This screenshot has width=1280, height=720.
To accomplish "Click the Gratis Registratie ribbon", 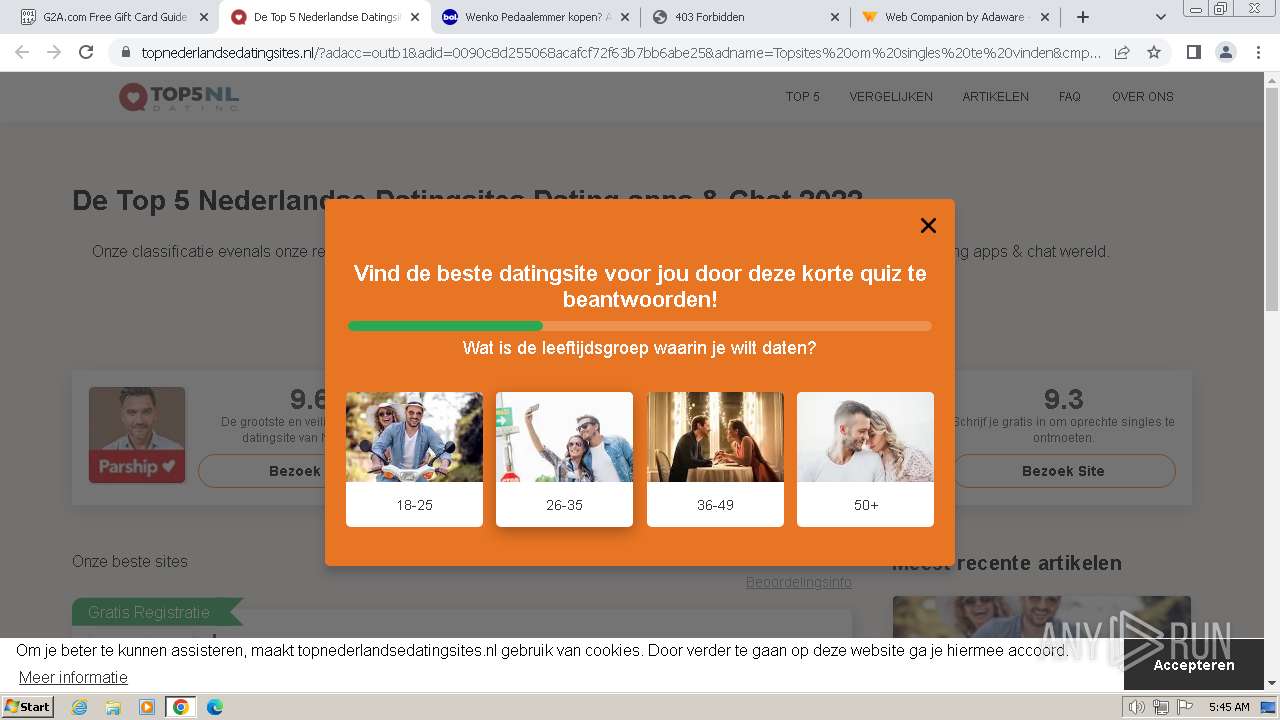I will [157, 612].
